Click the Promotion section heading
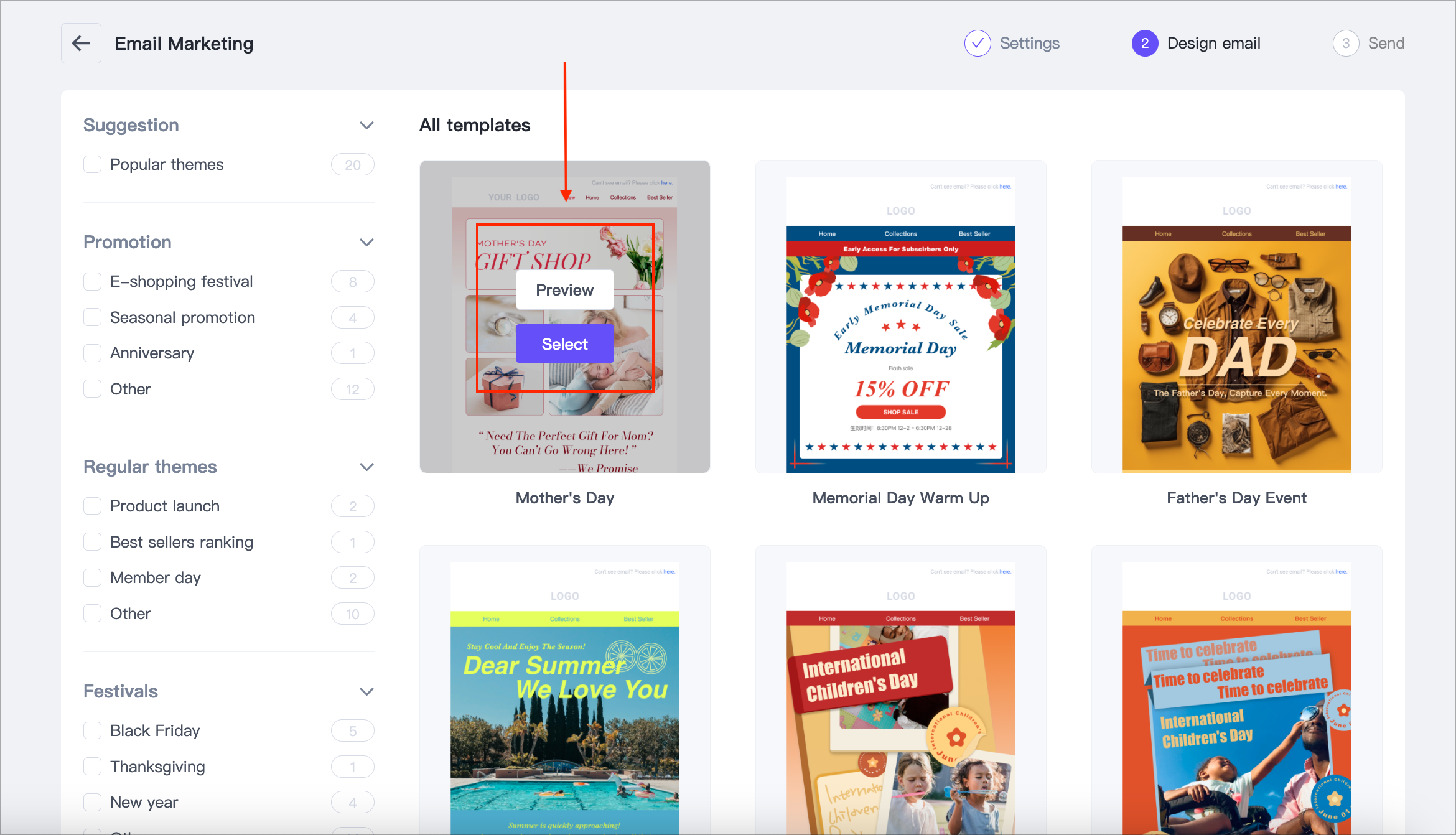Image resolution: width=1456 pixels, height=835 pixels. pyautogui.click(x=128, y=242)
